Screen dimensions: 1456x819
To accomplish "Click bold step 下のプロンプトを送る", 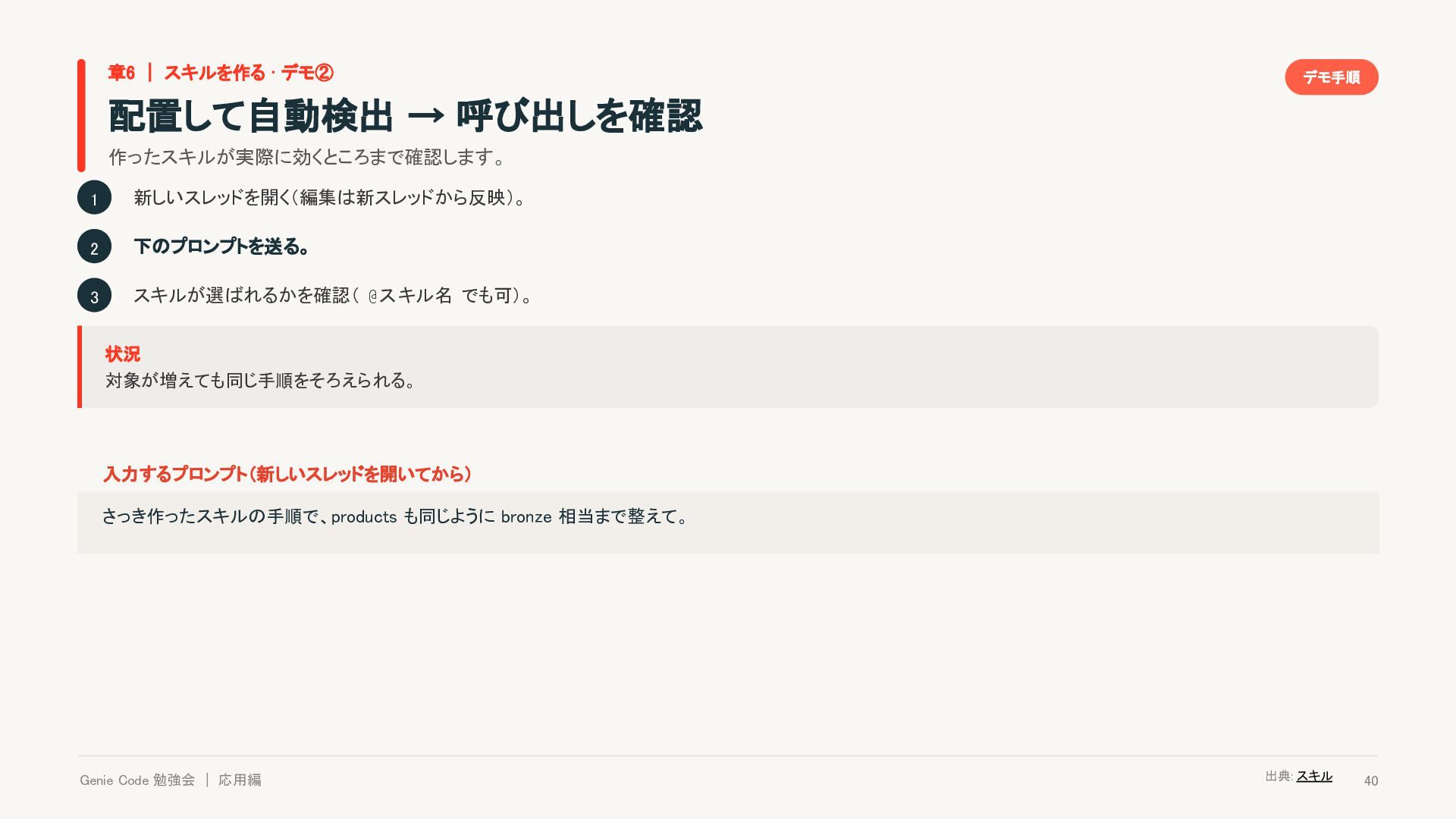I will click(x=221, y=246).
